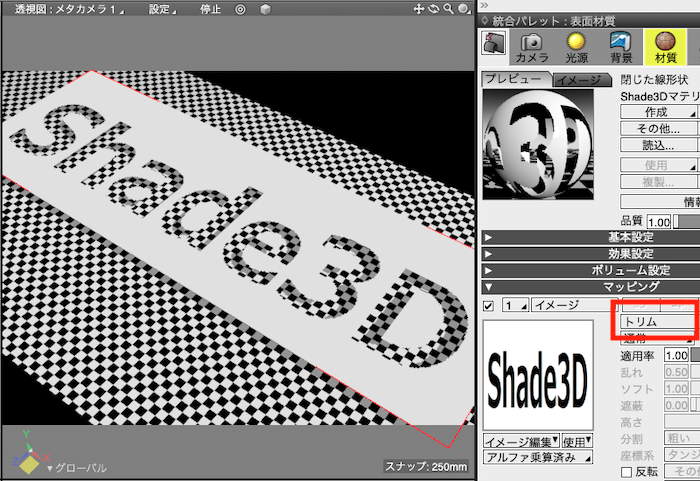Click the target circle icon beside 停止
Screen dimensions: 700x481
point(240,9)
